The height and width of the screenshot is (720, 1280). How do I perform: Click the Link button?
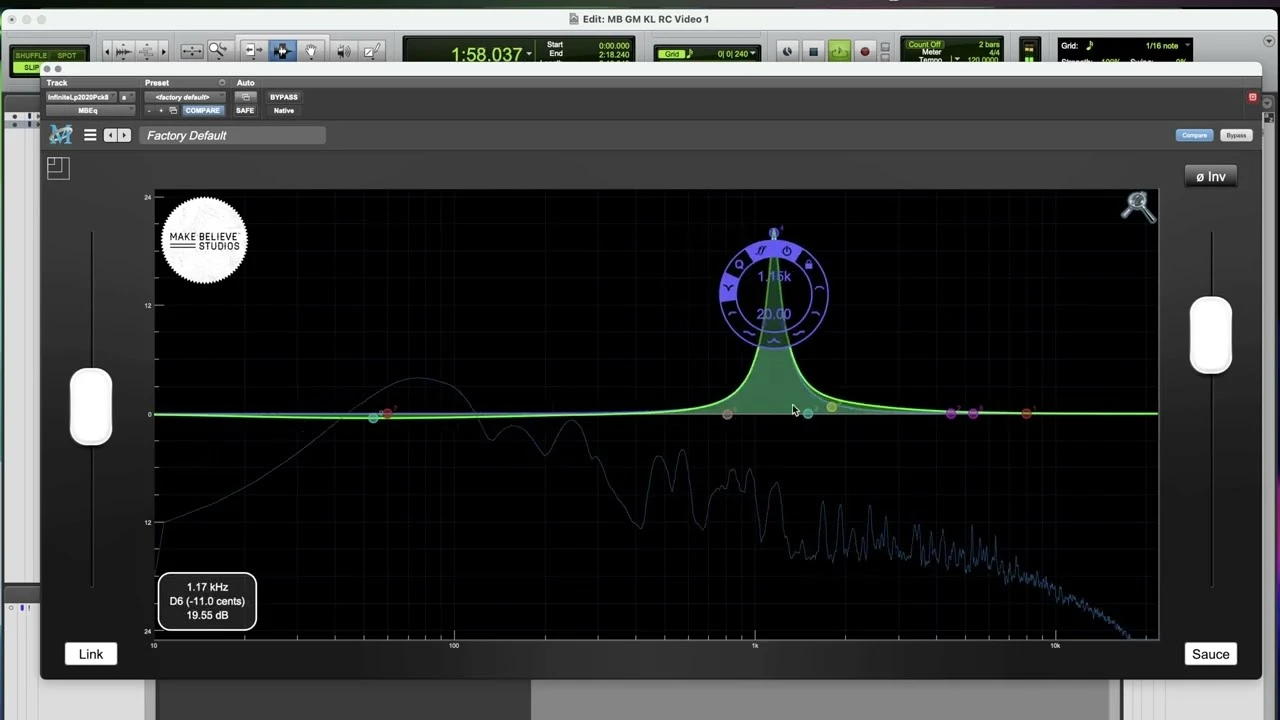[91, 654]
